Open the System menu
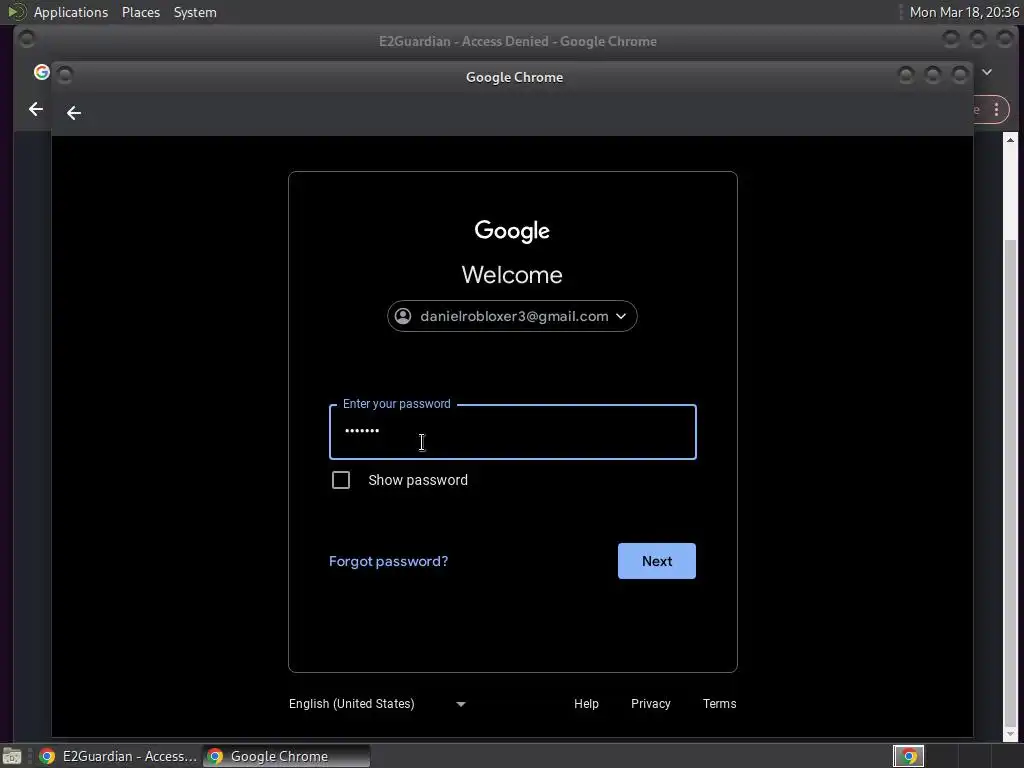The width and height of the screenshot is (1024, 768). click(195, 12)
